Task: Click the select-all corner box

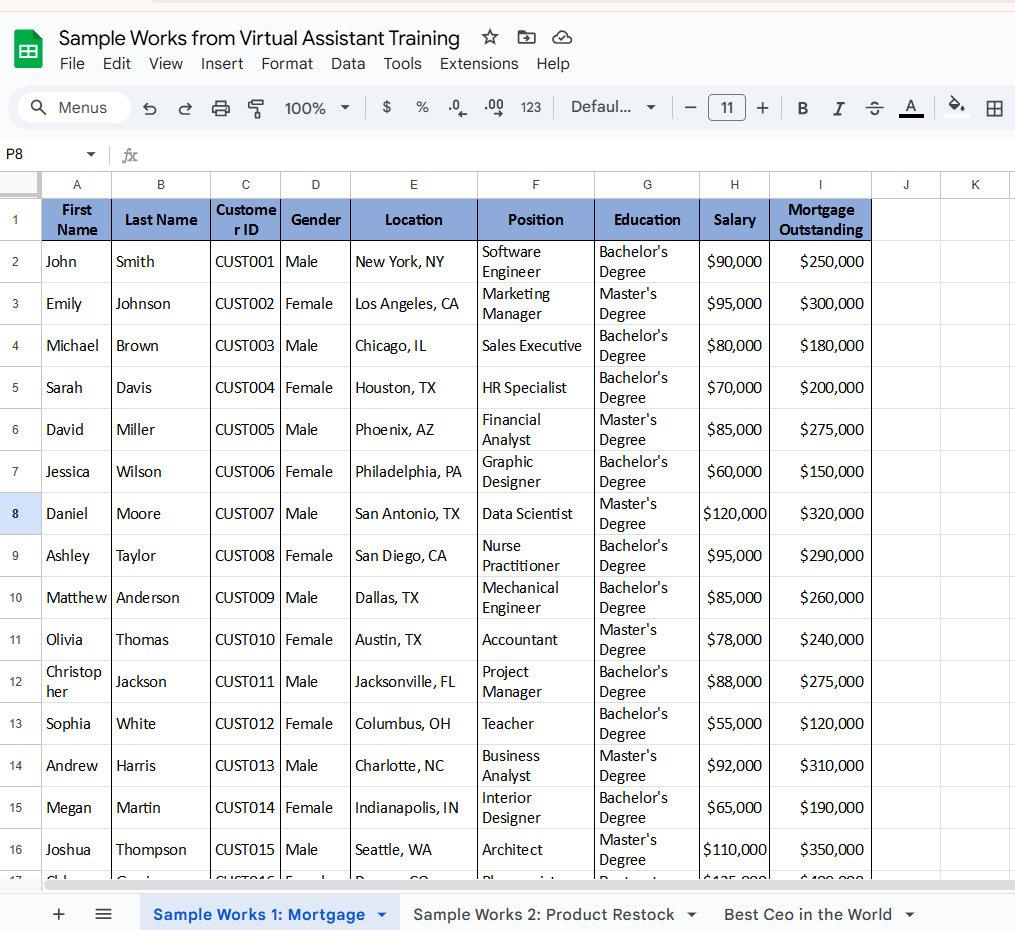Action: 19,184
